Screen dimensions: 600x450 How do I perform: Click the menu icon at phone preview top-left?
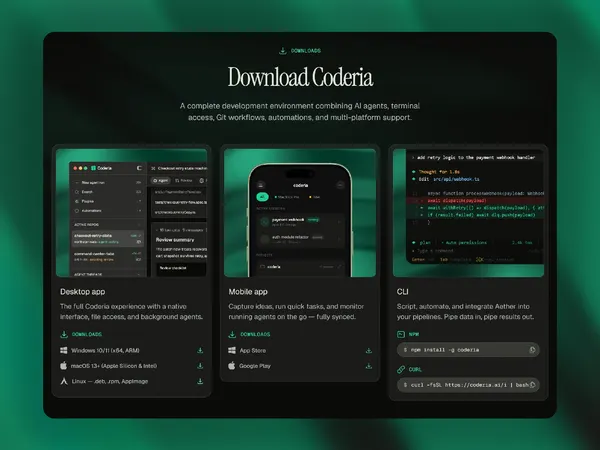261,185
